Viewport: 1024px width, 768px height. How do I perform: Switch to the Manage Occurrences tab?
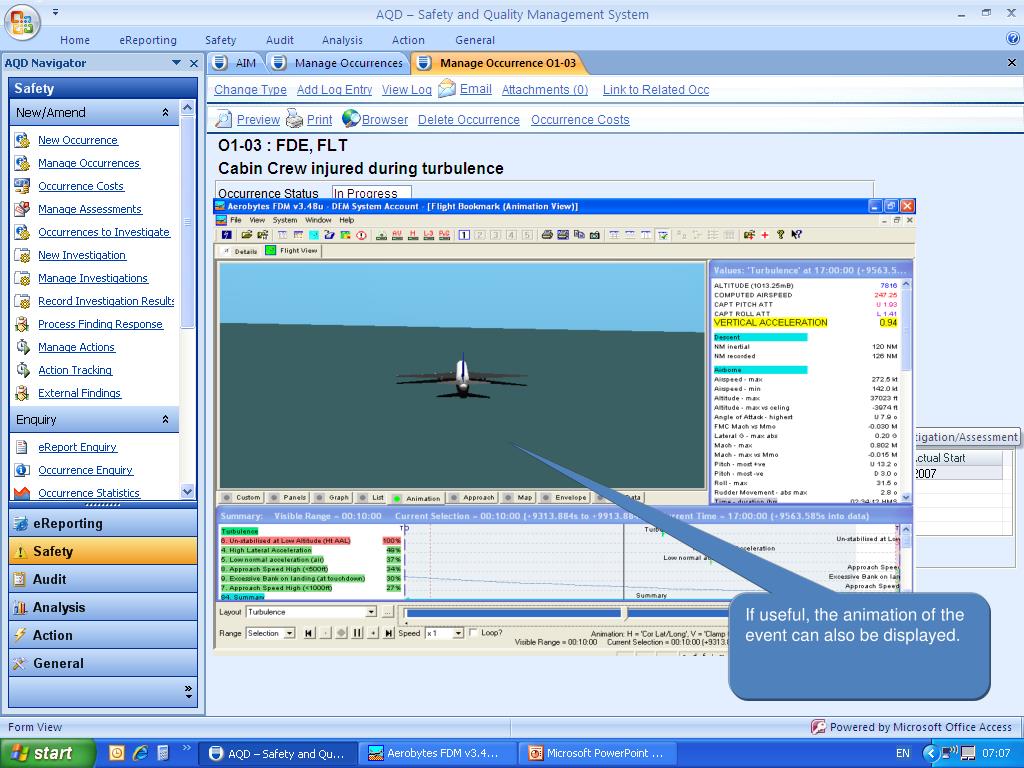pos(338,63)
